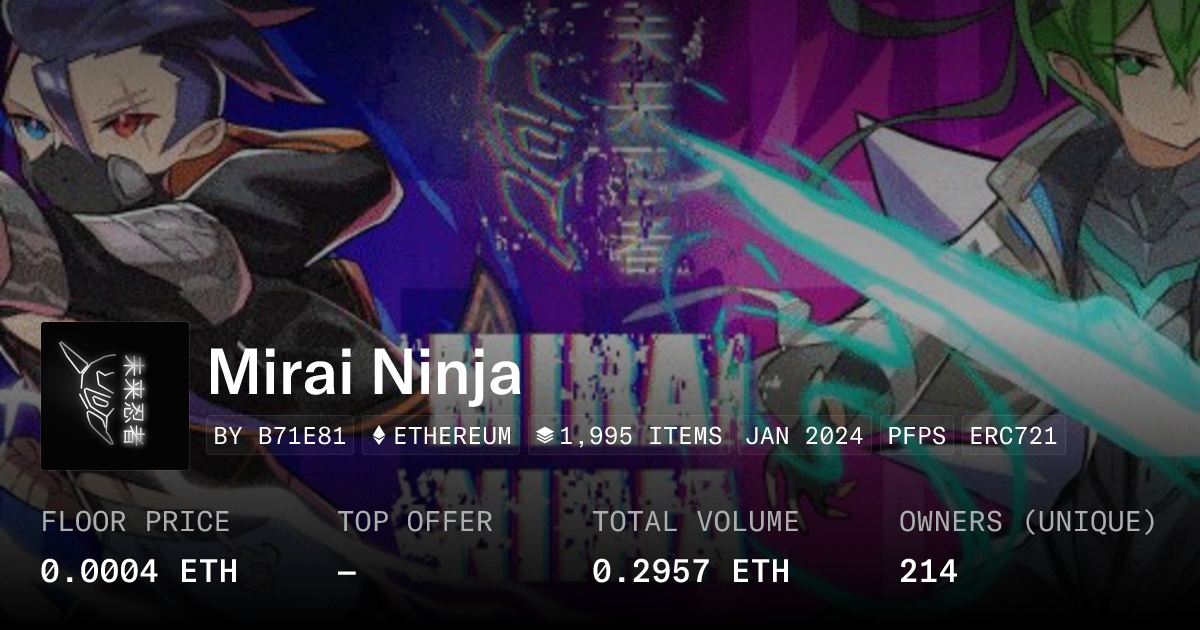Screen dimensions: 1200x630
Task: Select the JAN 2024 date badge
Action: coord(804,436)
